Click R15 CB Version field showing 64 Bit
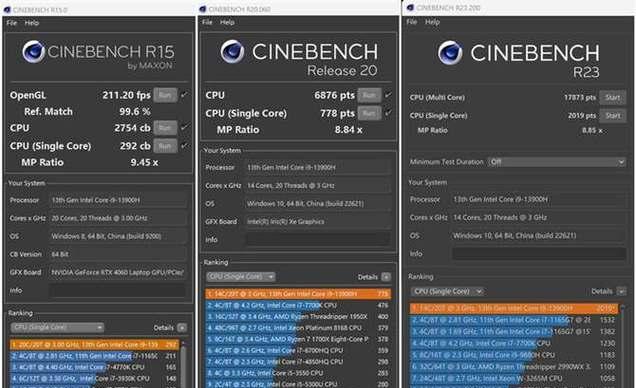Screen dimensions: 636x388 coord(118,254)
